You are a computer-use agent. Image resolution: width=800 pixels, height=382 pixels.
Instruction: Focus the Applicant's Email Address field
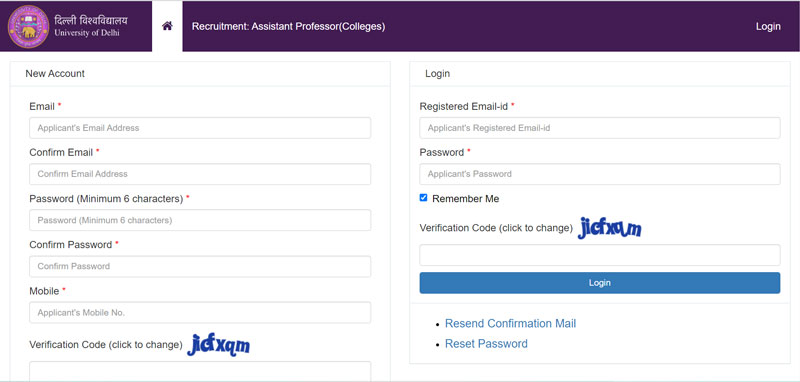pos(200,128)
